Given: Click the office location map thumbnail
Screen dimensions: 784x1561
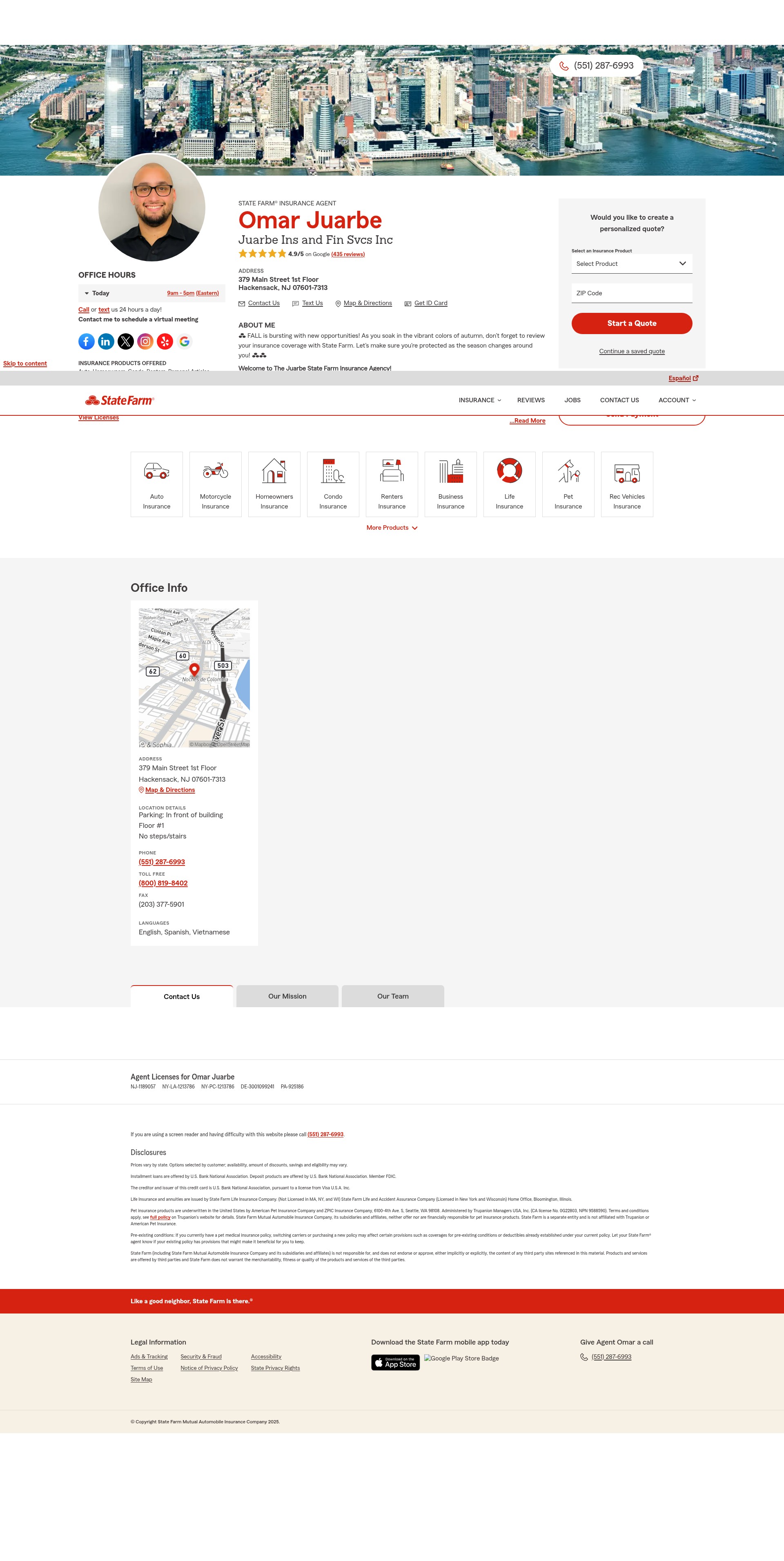Looking at the screenshot, I should coord(194,678).
